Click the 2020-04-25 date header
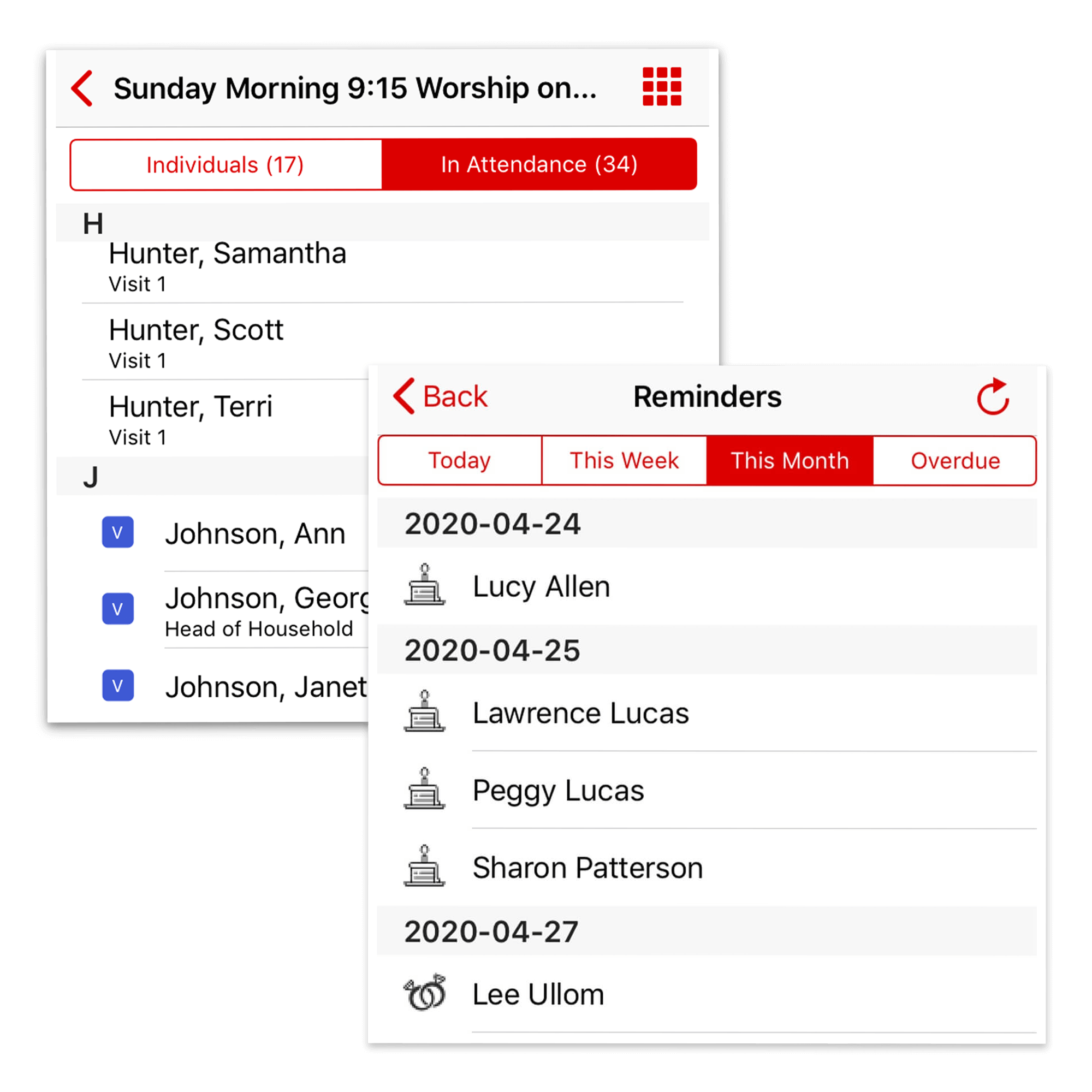The width and height of the screenshot is (1092, 1092). tap(707, 650)
